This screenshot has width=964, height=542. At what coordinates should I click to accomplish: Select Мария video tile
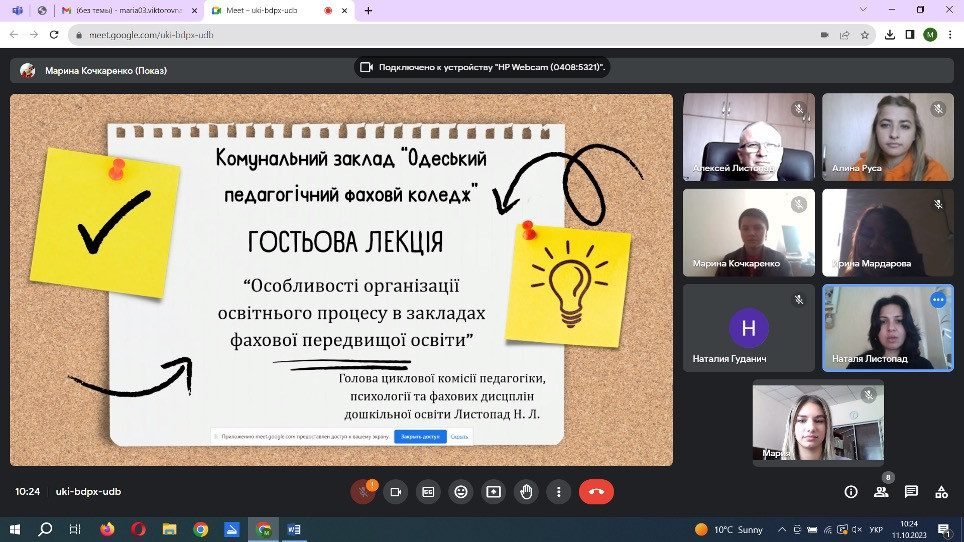pos(818,423)
